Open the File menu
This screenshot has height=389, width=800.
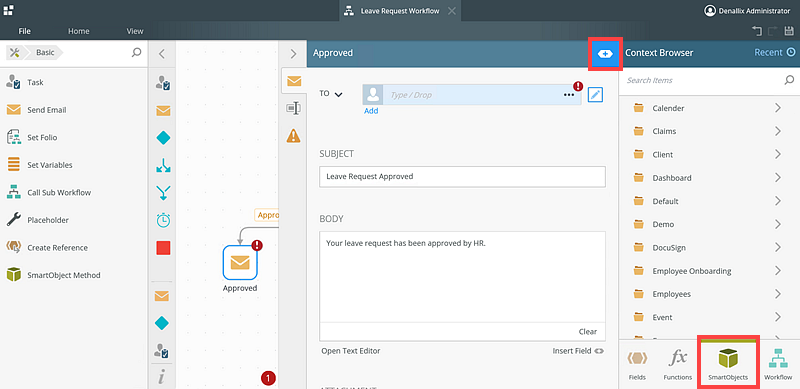coord(24,31)
